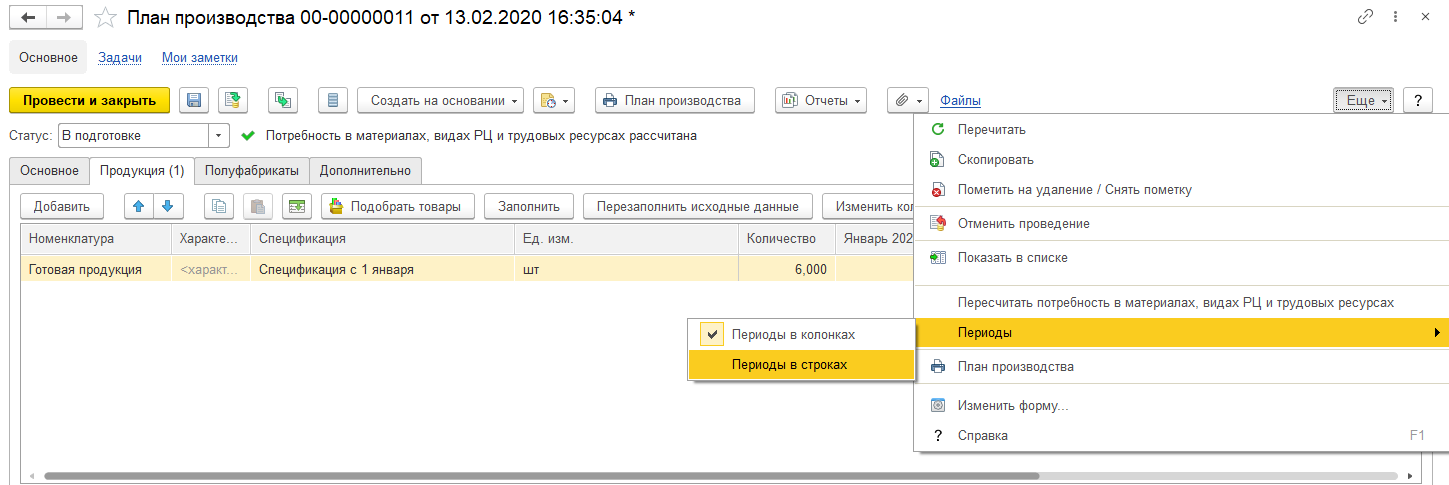Open the Отчеты dropdown menu
This screenshot has width=1449, height=485.
coord(820,100)
